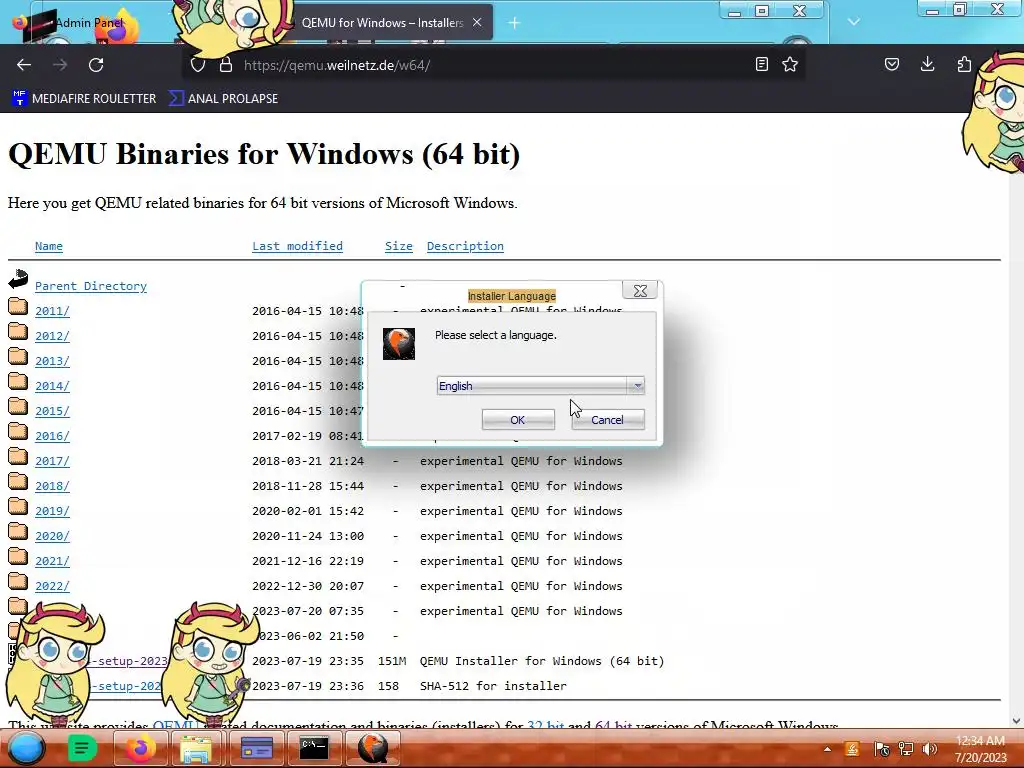Open the Action Center flag icon

pyautogui.click(x=882, y=749)
